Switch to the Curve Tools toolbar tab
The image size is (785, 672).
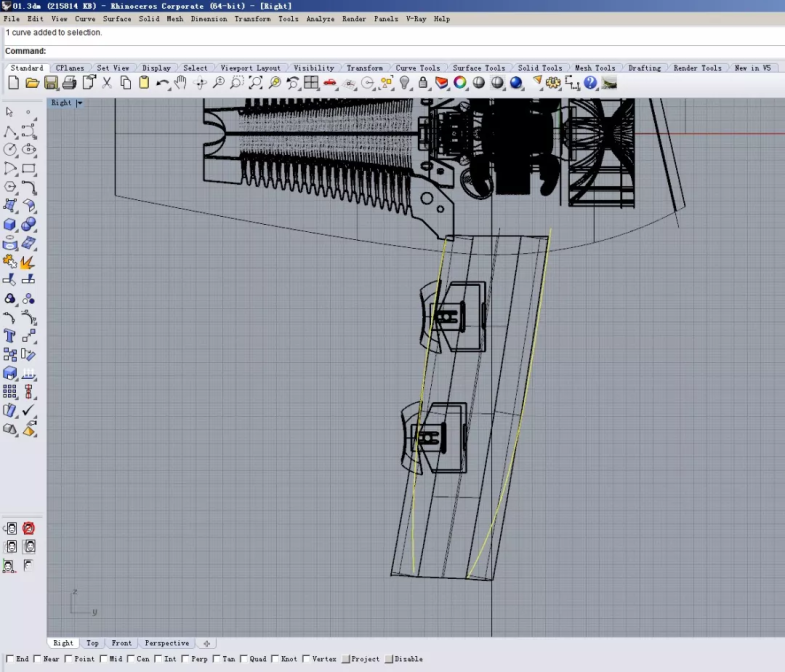coord(418,68)
